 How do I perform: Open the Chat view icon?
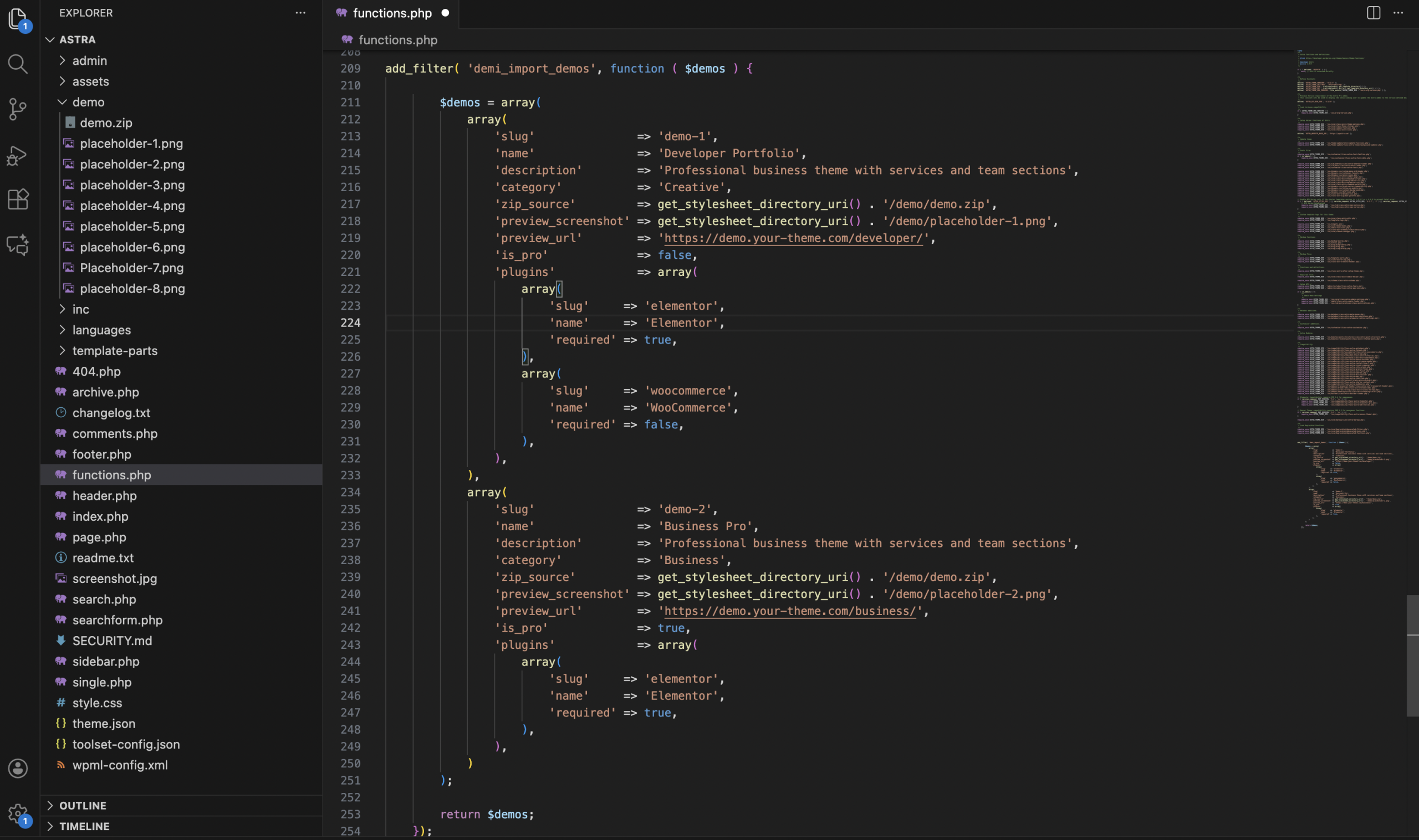pyautogui.click(x=18, y=244)
